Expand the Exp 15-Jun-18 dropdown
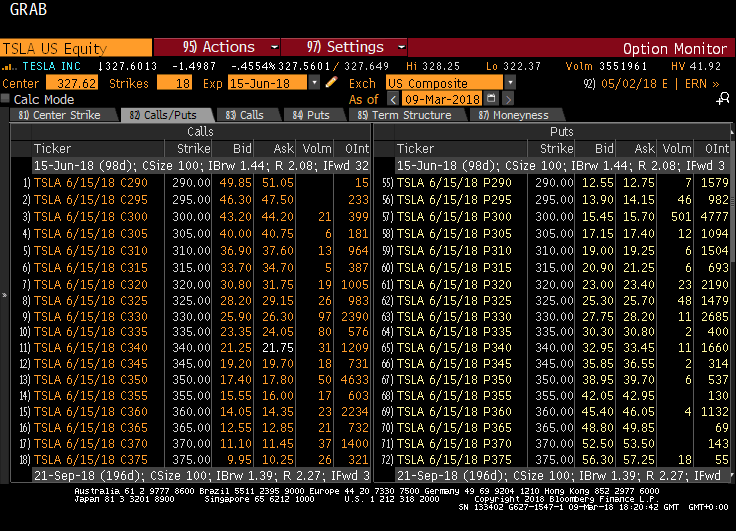Image resolution: width=736 pixels, height=531 pixels. [x=317, y=83]
